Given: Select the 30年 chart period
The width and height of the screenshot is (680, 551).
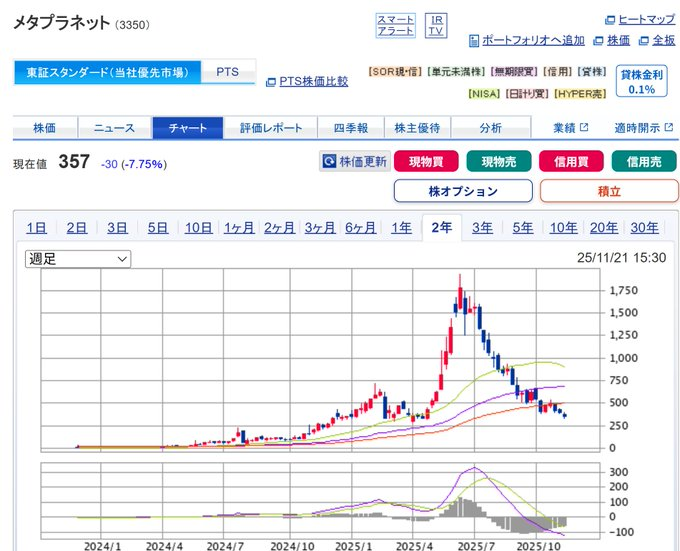Looking at the screenshot, I should (x=644, y=228).
